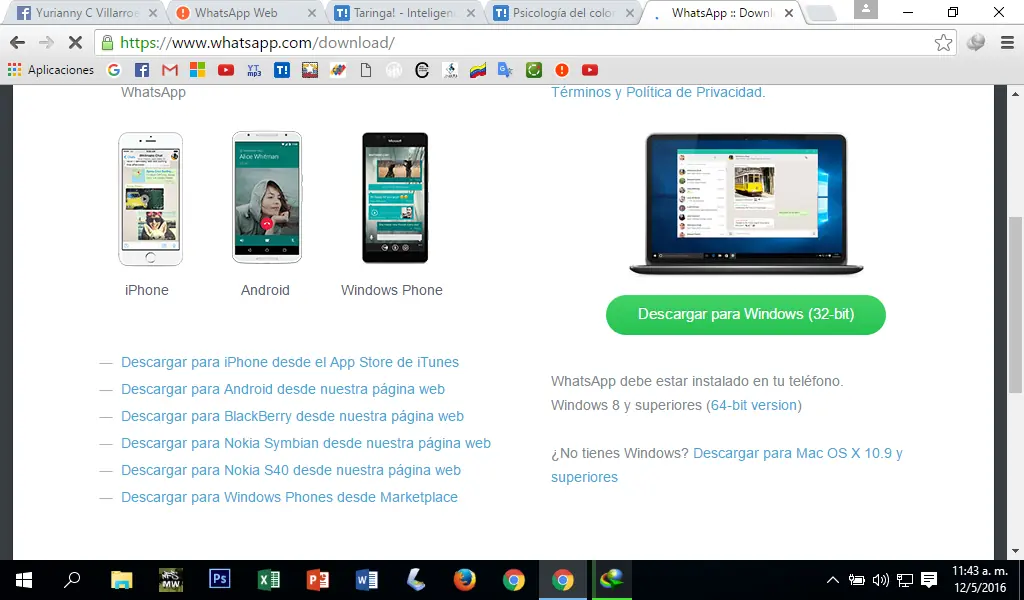
Task: Open Términos y Política de Privacidad link
Action: (x=657, y=92)
